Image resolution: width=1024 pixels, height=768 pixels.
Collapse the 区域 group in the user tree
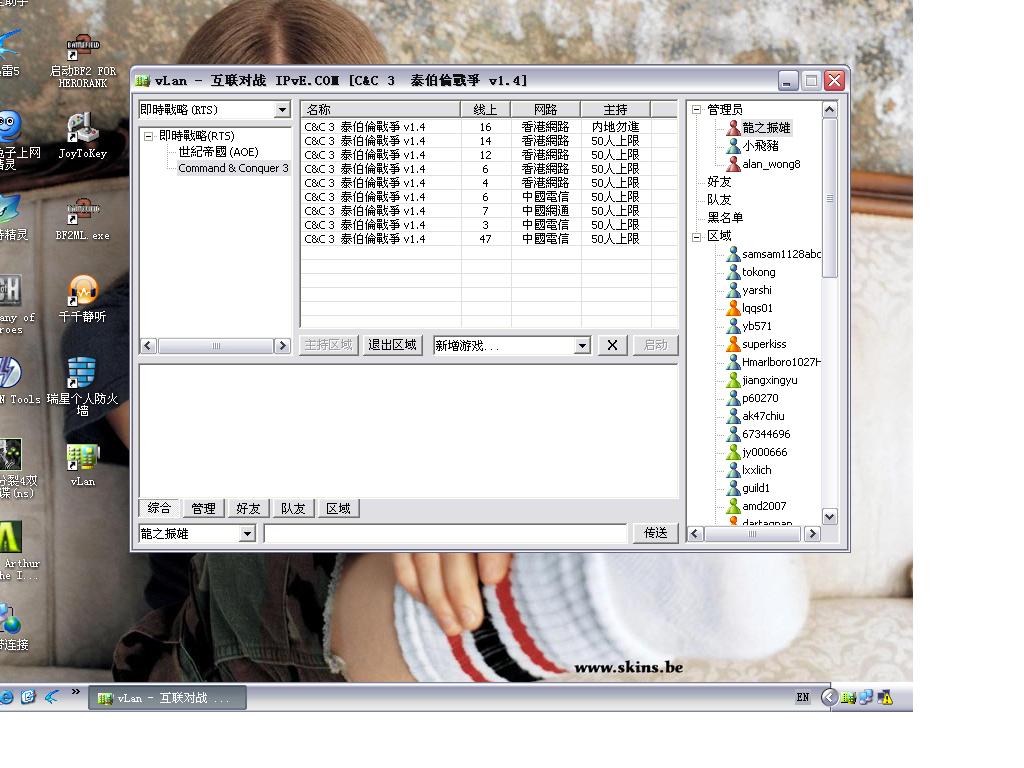(x=697, y=237)
